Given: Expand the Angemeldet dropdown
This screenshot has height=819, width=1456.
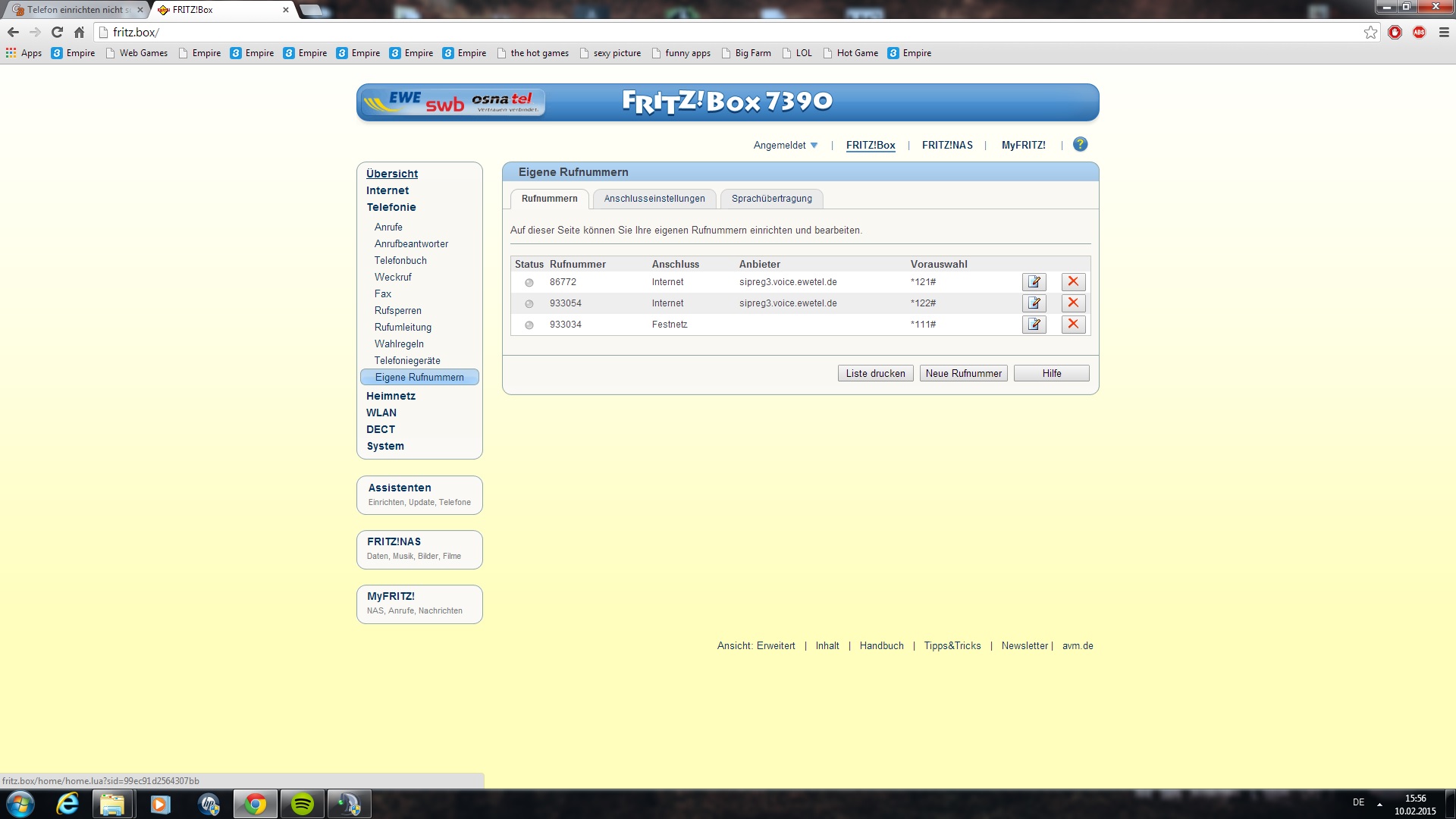Looking at the screenshot, I should pyautogui.click(x=786, y=145).
